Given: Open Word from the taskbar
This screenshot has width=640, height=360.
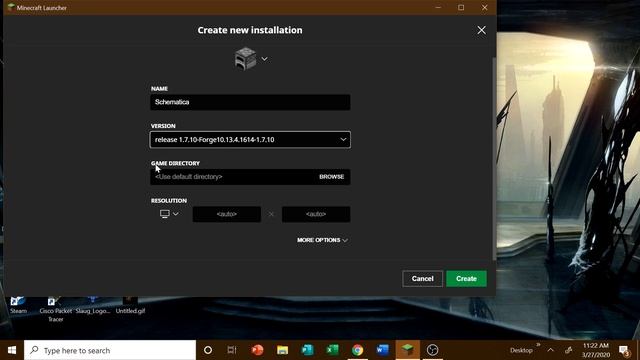Looking at the screenshot, I should tap(382, 350).
